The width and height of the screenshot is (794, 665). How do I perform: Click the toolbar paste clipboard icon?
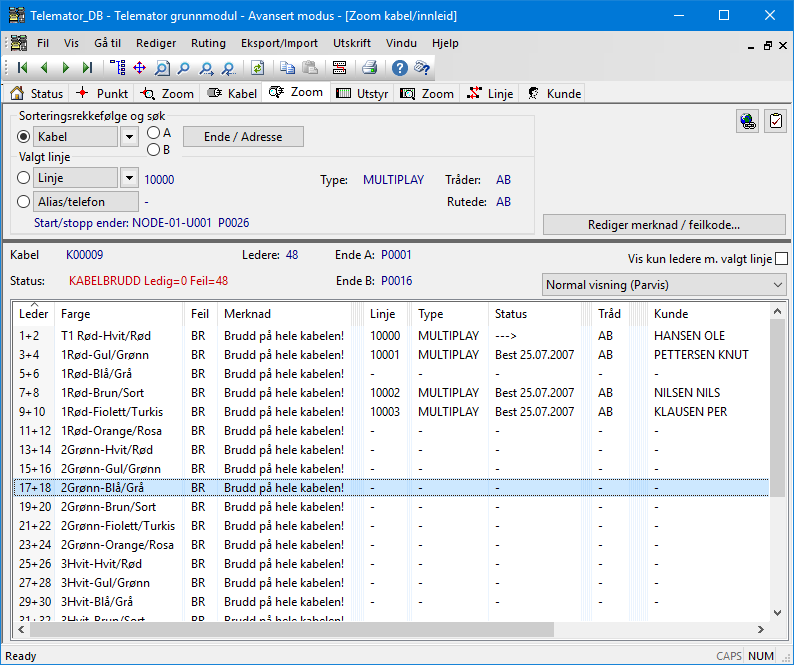309,67
